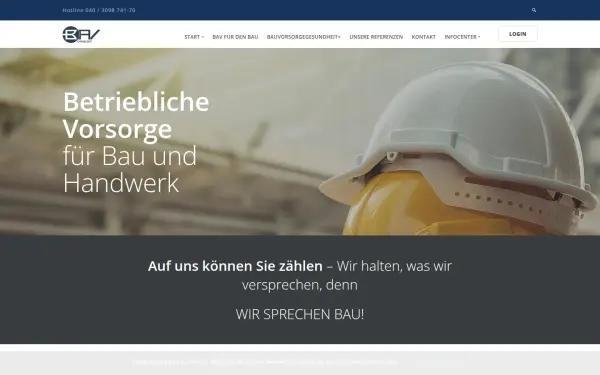Viewport: 600px width, 375px height.
Task: Open the KONTAKT page
Action: pos(424,37)
